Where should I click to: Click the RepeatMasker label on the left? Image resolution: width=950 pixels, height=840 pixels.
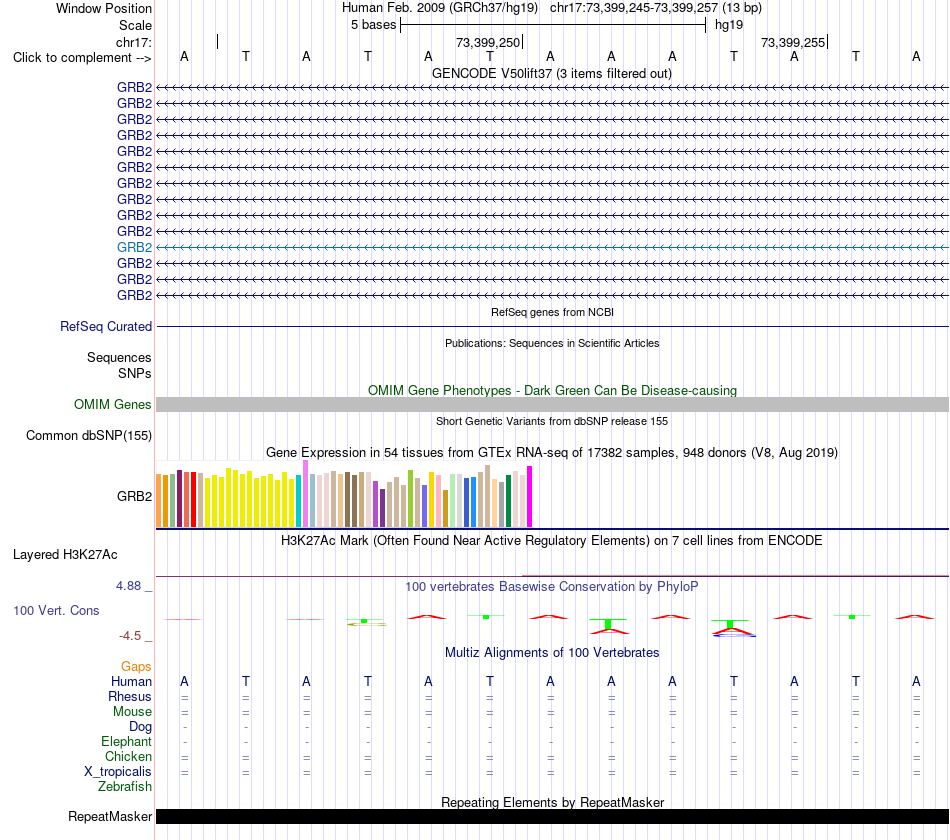point(110,816)
